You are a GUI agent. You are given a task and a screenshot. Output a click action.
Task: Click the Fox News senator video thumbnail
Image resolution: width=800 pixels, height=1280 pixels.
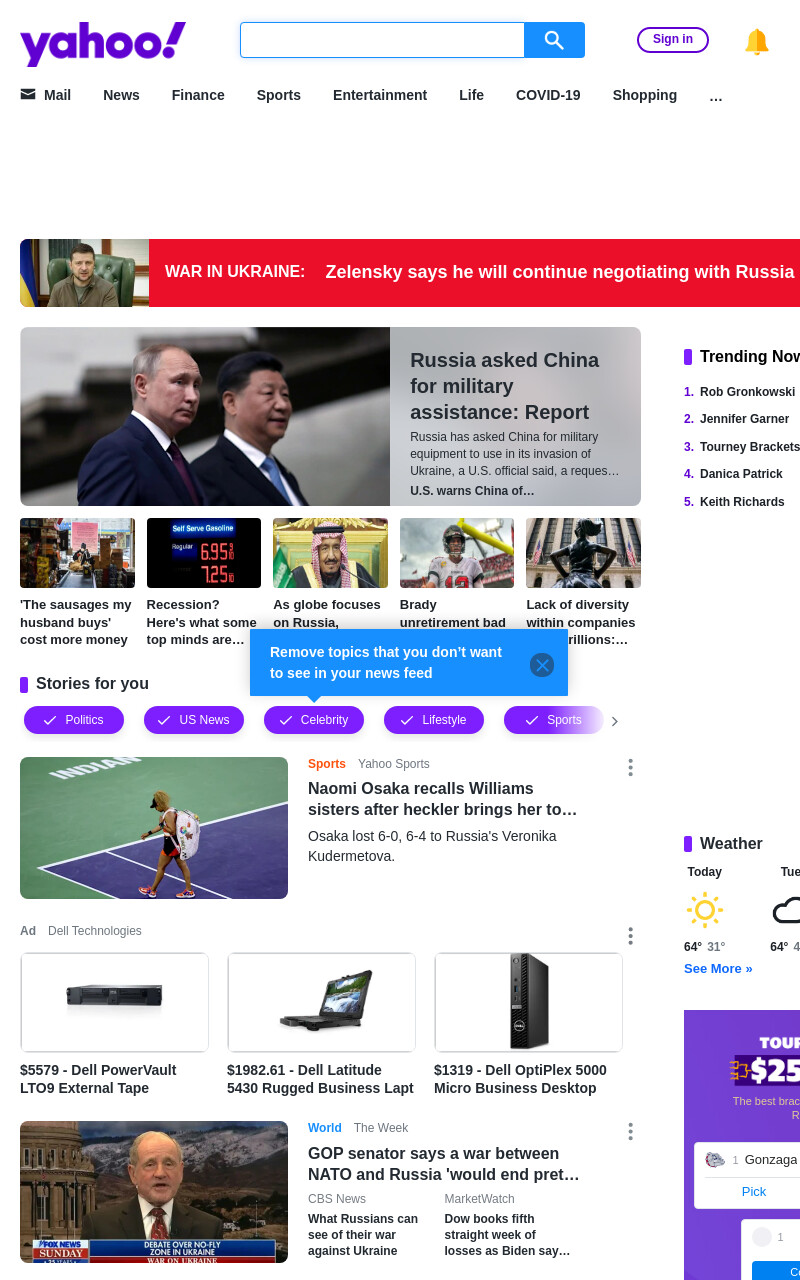[x=154, y=1192]
